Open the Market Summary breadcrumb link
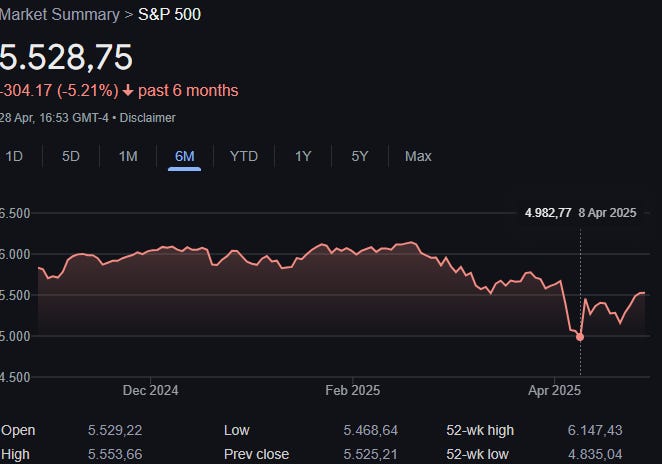 coord(60,14)
